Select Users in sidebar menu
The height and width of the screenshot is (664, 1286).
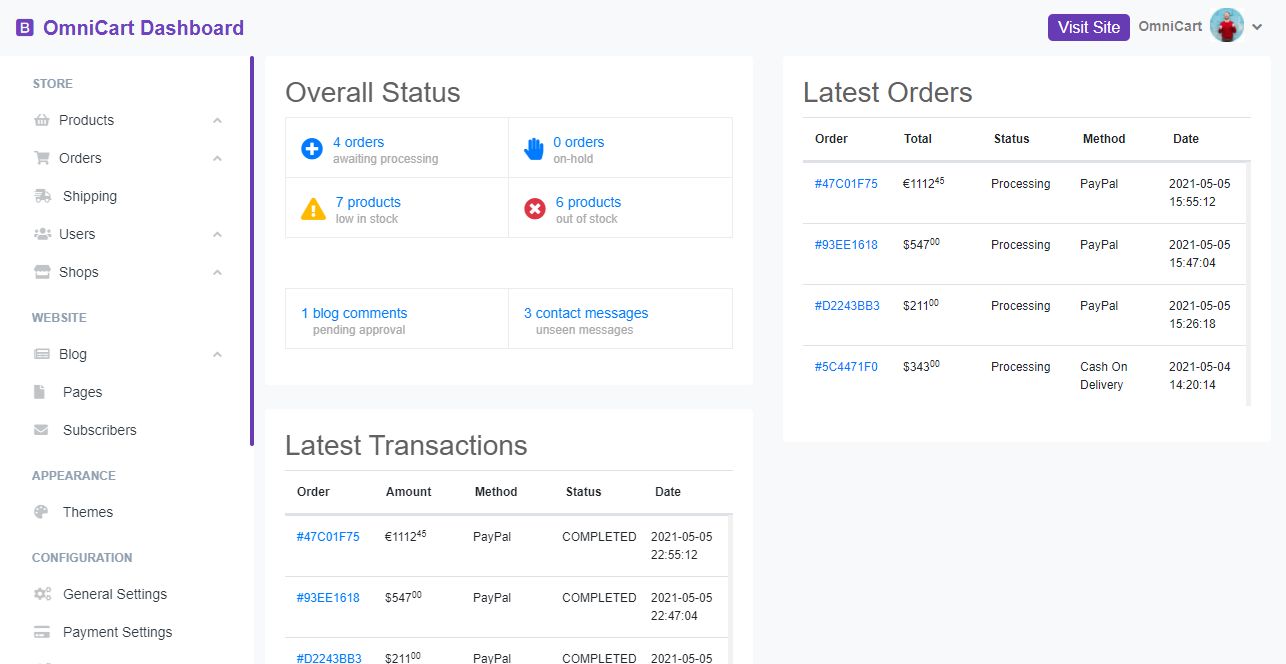pyautogui.click(x=77, y=234)
